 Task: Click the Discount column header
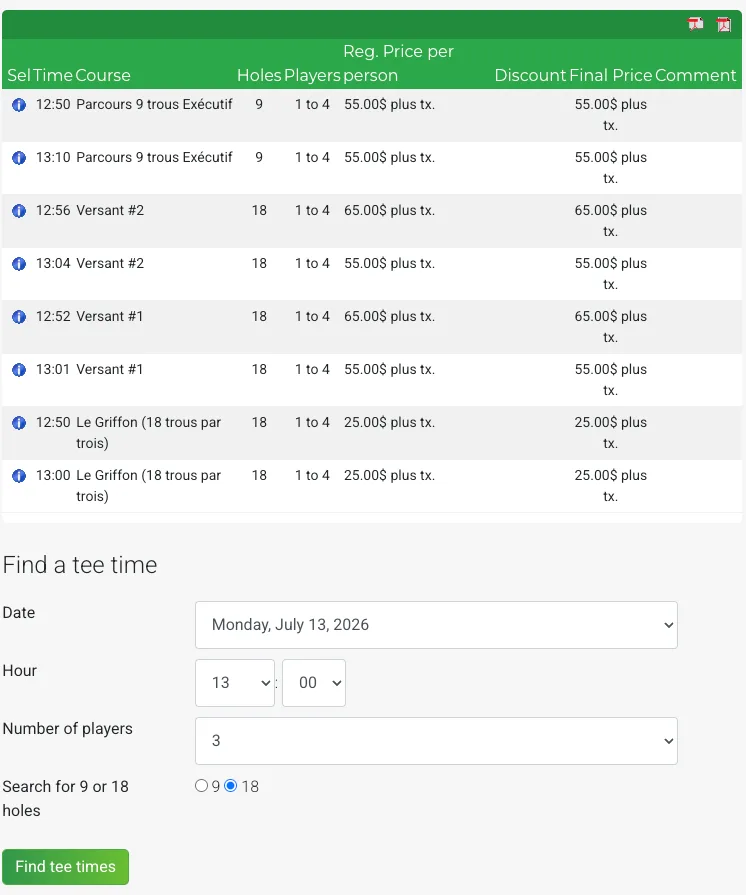530,75
